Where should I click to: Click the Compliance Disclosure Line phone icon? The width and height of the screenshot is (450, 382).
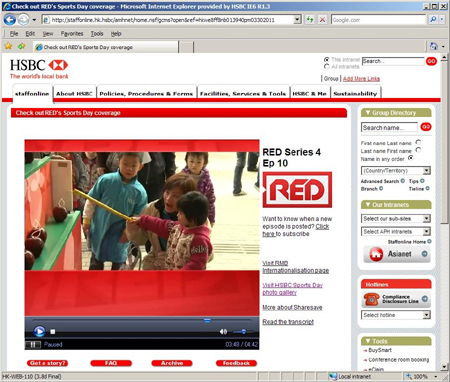point(371,299)
